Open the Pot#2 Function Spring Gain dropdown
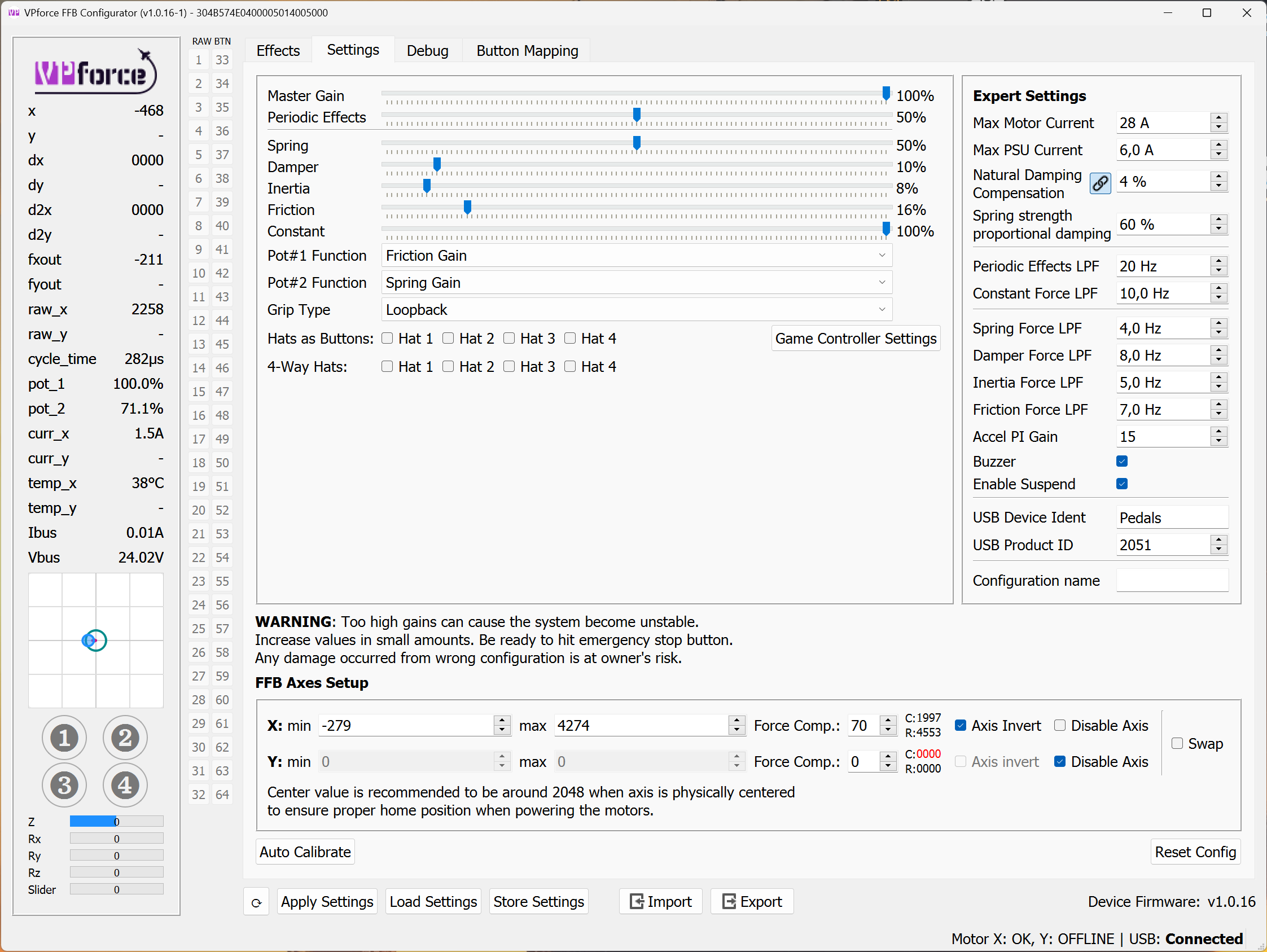 click(x=637, y=282)
